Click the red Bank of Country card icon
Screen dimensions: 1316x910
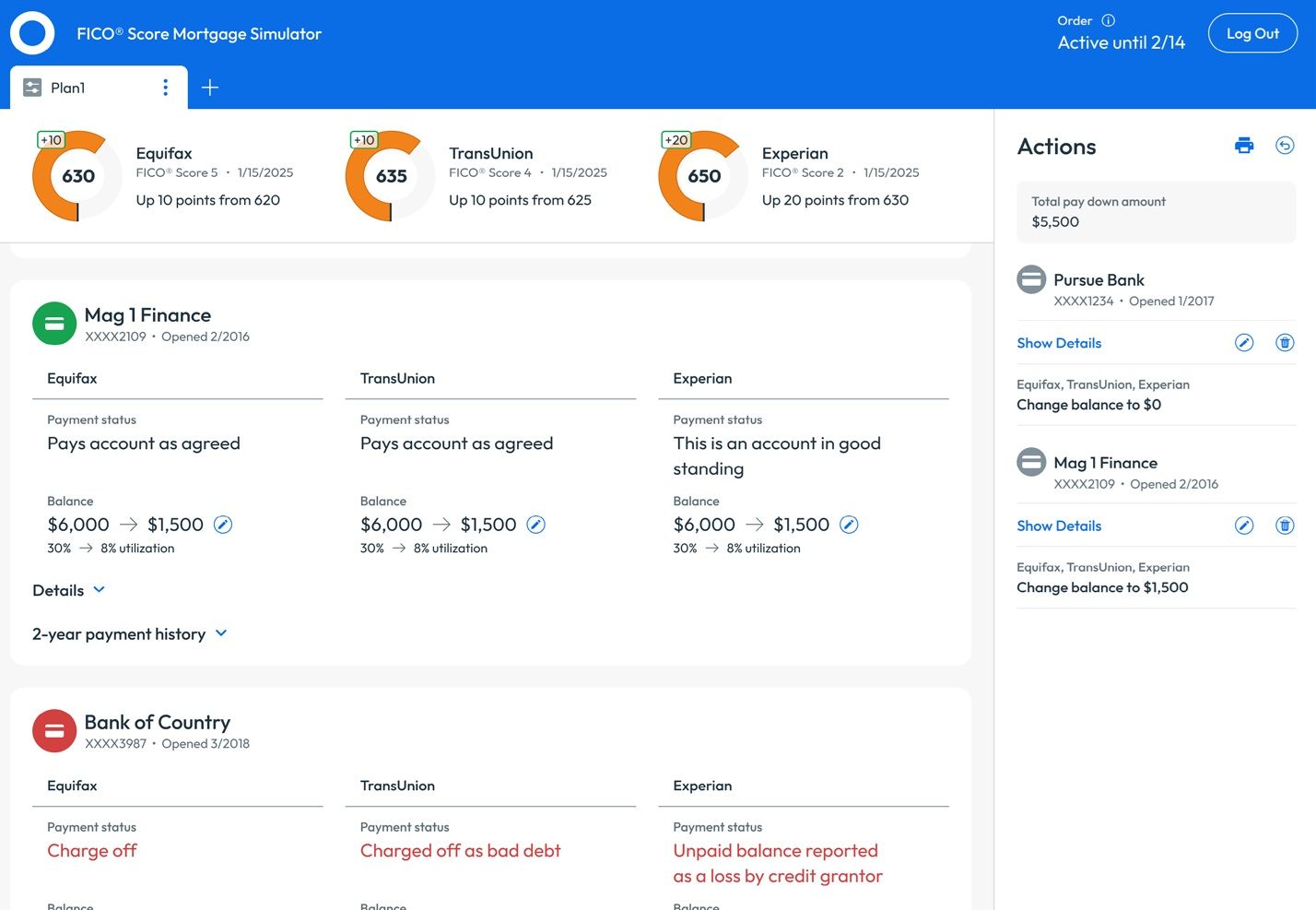tap(54, 731)
